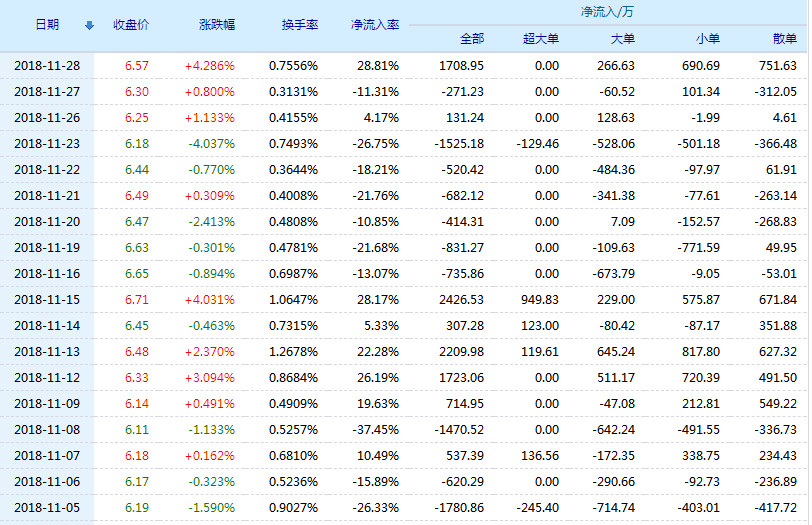Click the blue sort arrow beside 日期
This screenshot has width=812, height=525.
(x=89, y=25)
